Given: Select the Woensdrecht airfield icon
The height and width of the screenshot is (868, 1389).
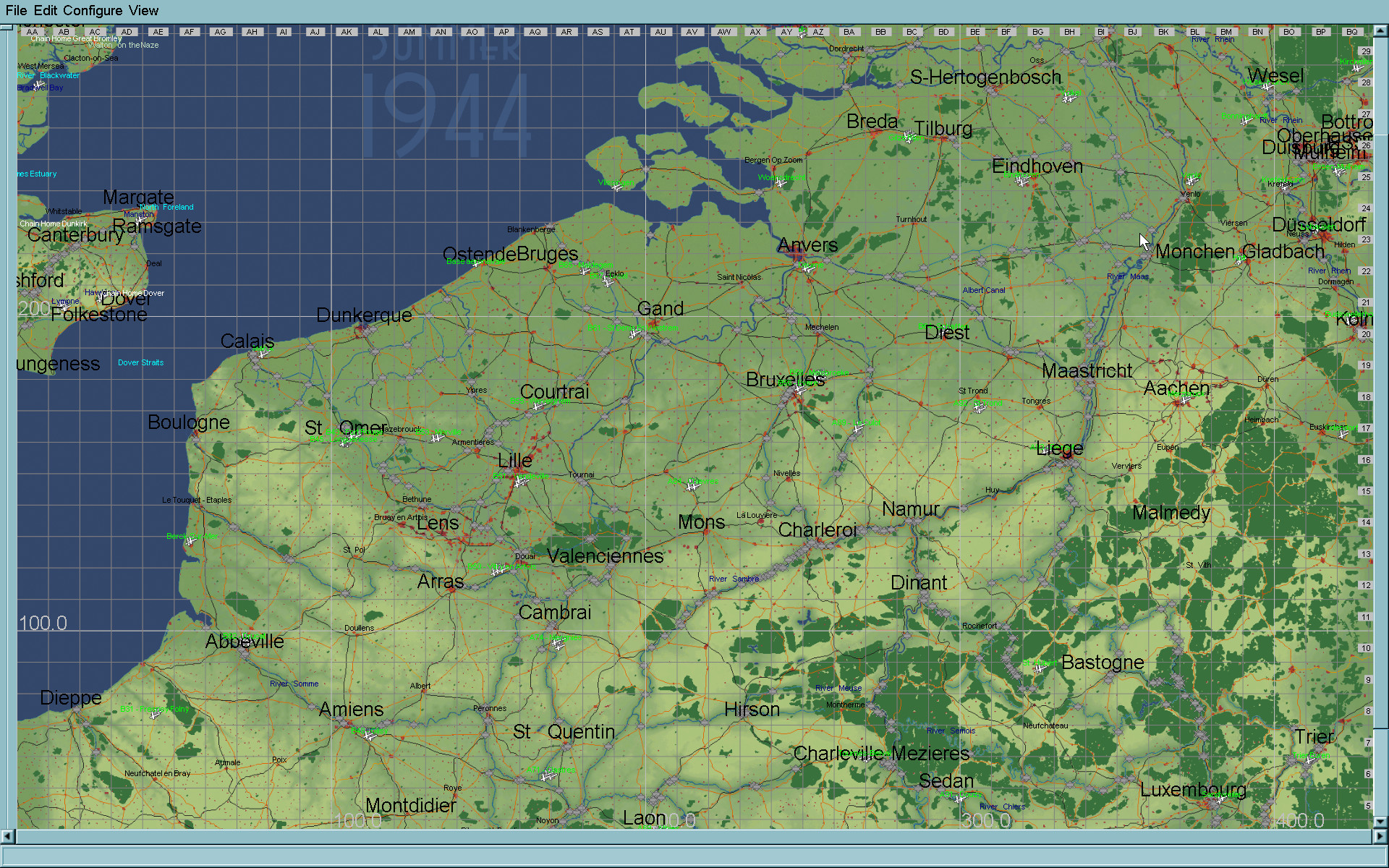Looking at the screenshot, I should tap(781, 183).
